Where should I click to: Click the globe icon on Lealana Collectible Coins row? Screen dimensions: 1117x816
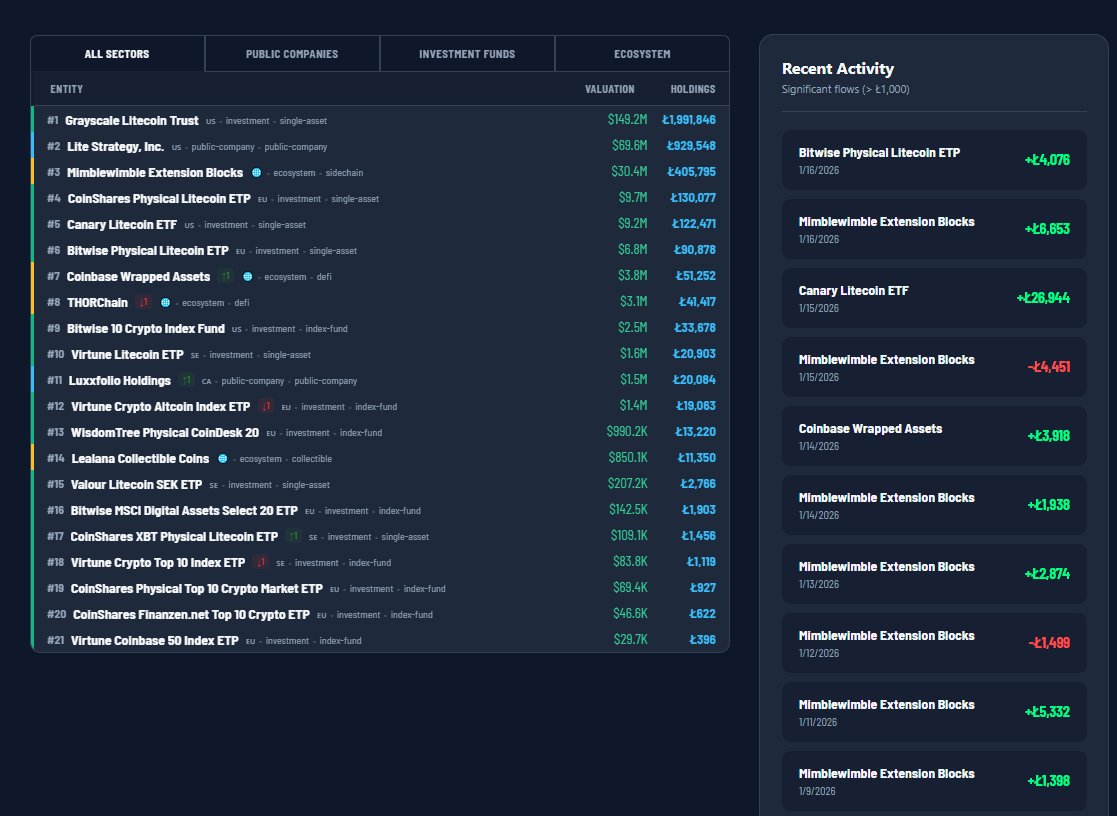222,457
